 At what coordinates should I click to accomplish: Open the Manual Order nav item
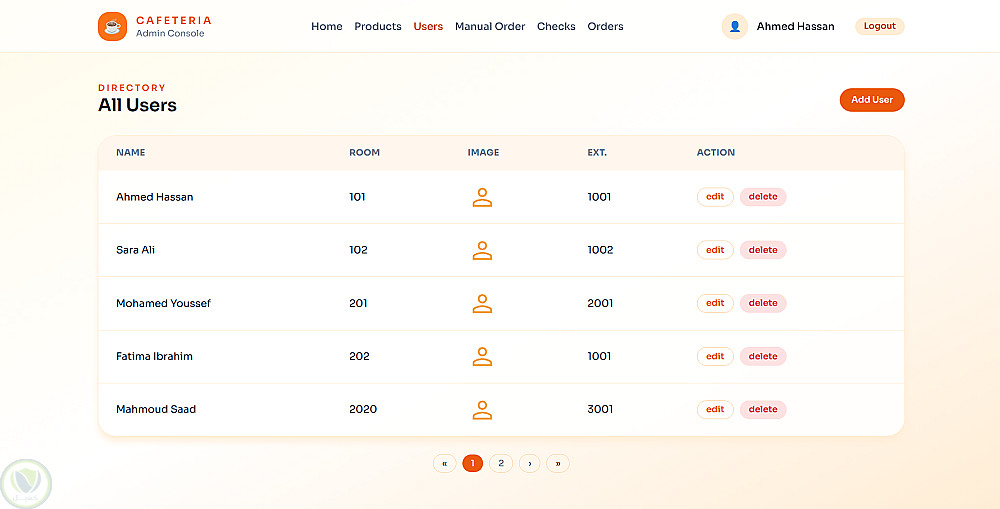coord(490,26)
